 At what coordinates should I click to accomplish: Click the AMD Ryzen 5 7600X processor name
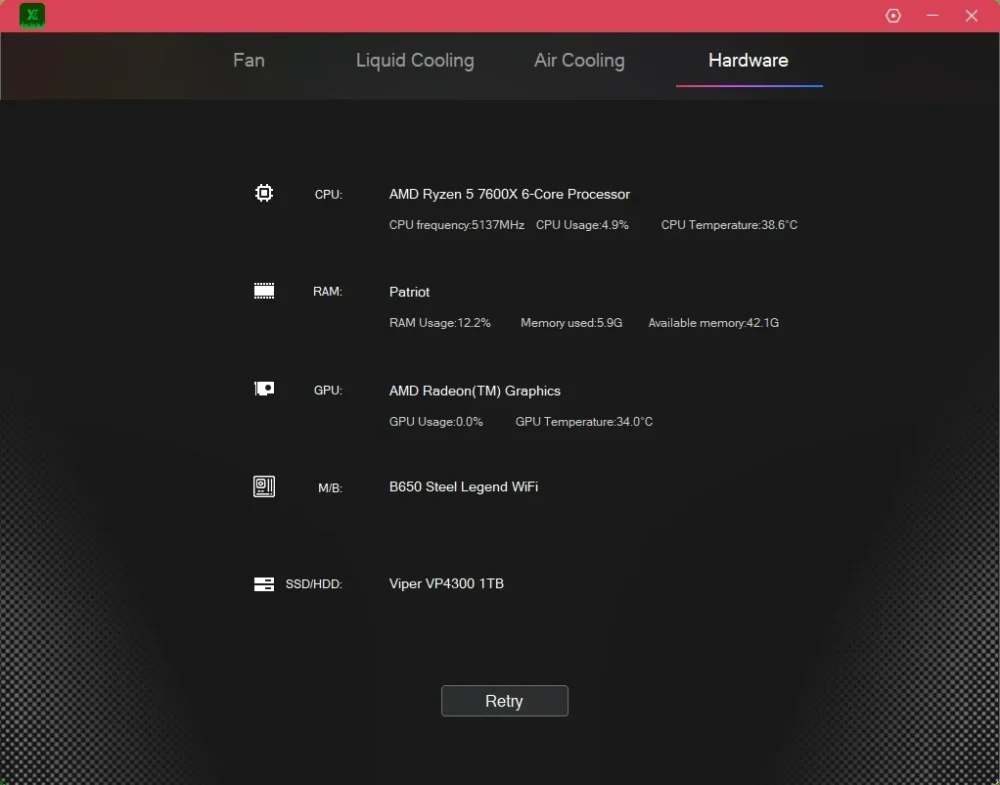coord(510,194)
